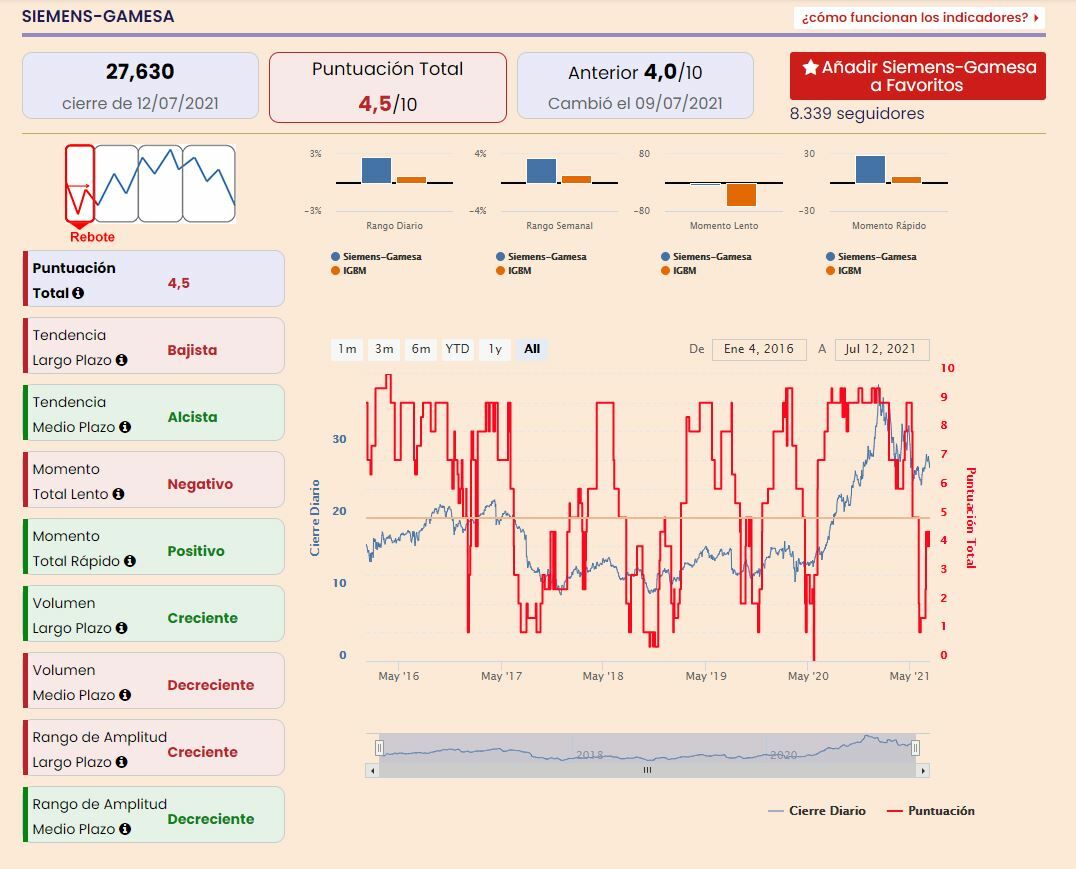Click info icon for Volumen Largo Plazo

[121, 628]
